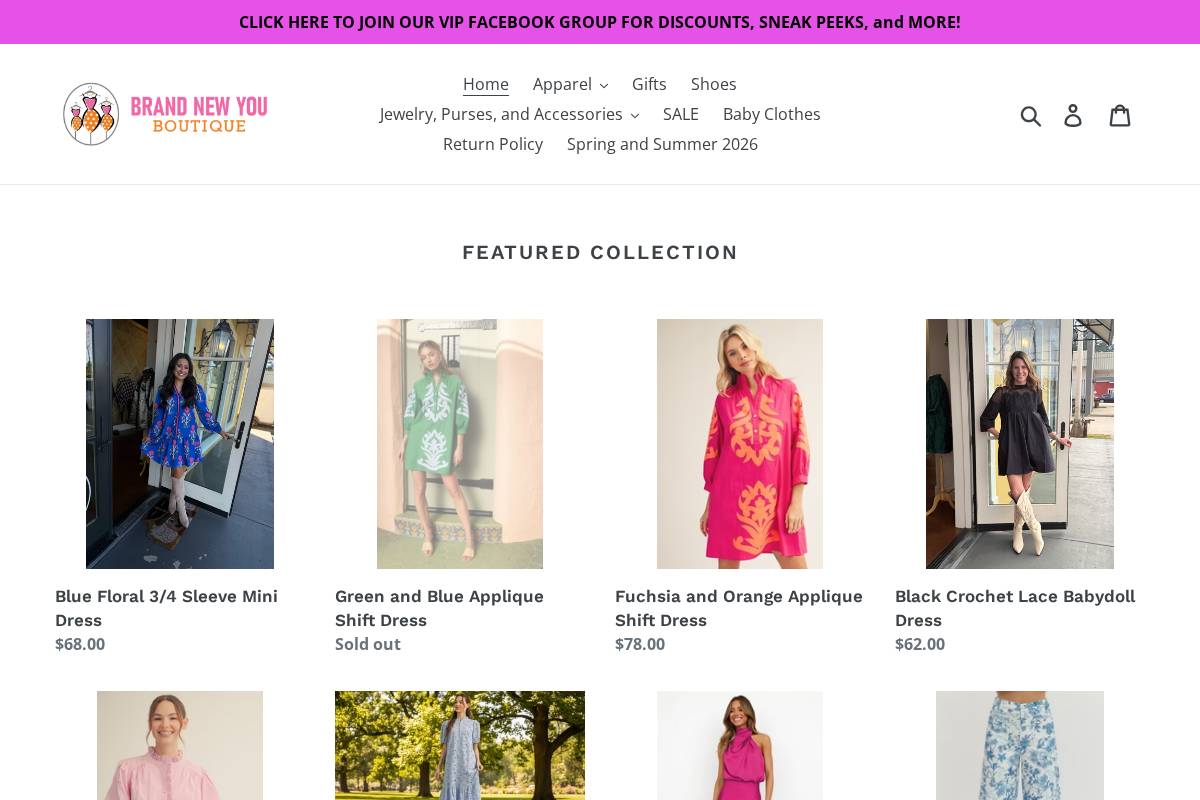This screenshot has width=1200, height=800.
Task: Expand the Apparel dropdown menu
Action: [570, 84]
